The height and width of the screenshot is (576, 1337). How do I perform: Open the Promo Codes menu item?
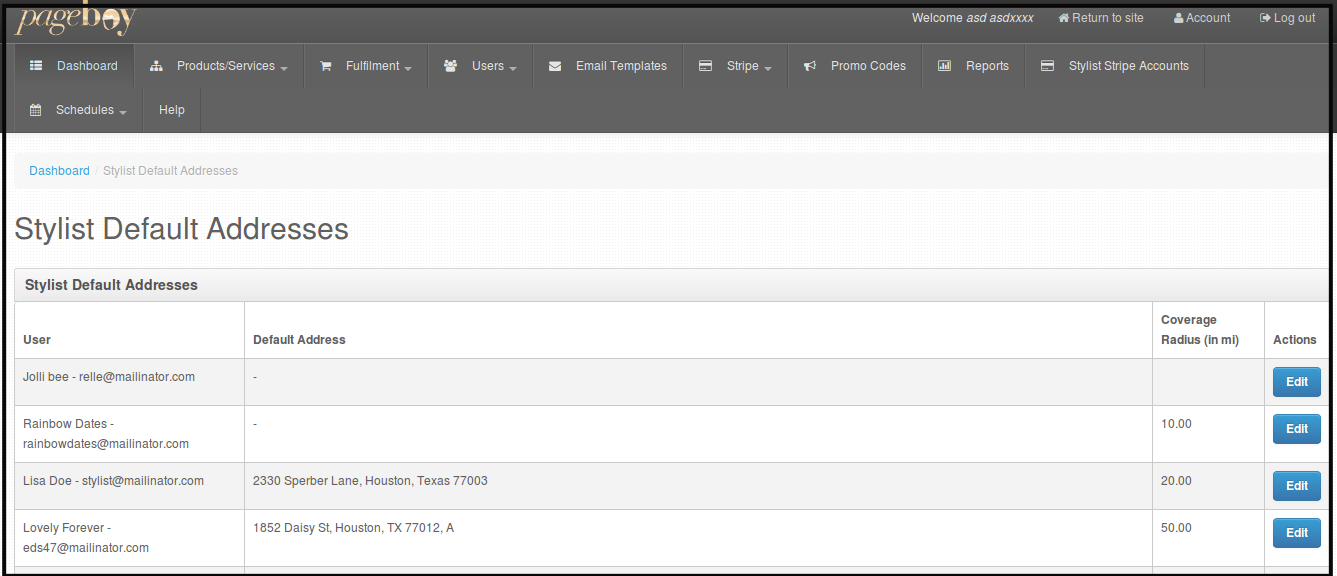click(855, 66)
